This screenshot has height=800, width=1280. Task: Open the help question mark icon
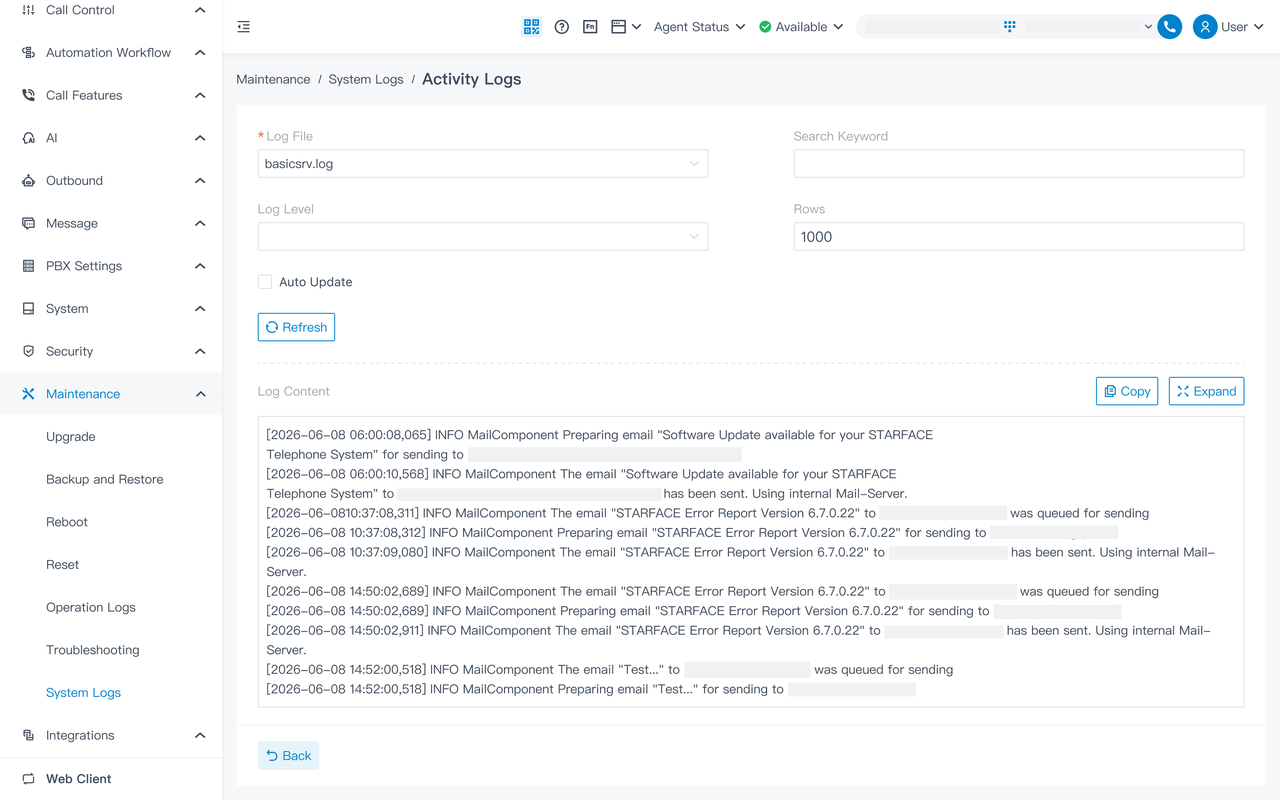point(562,27)
